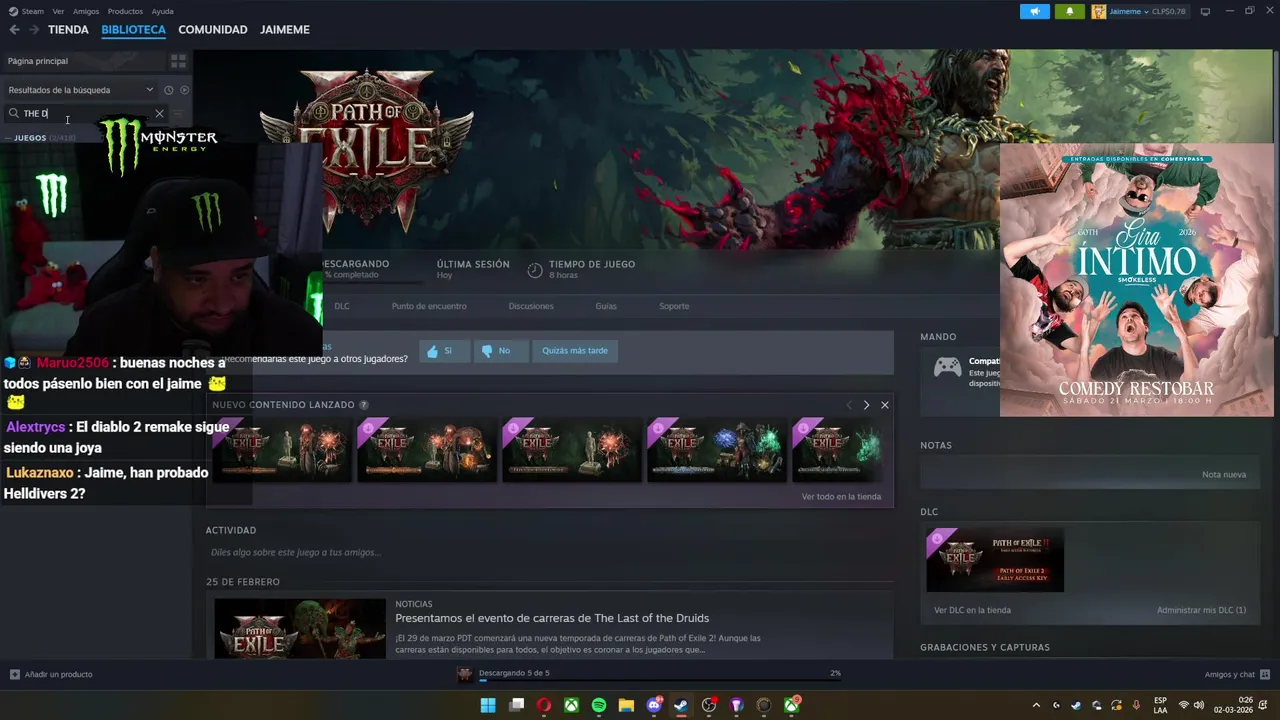The image size is (1280, 720).
Task: Click the ready-to-play filter icon
Action: 184,90
